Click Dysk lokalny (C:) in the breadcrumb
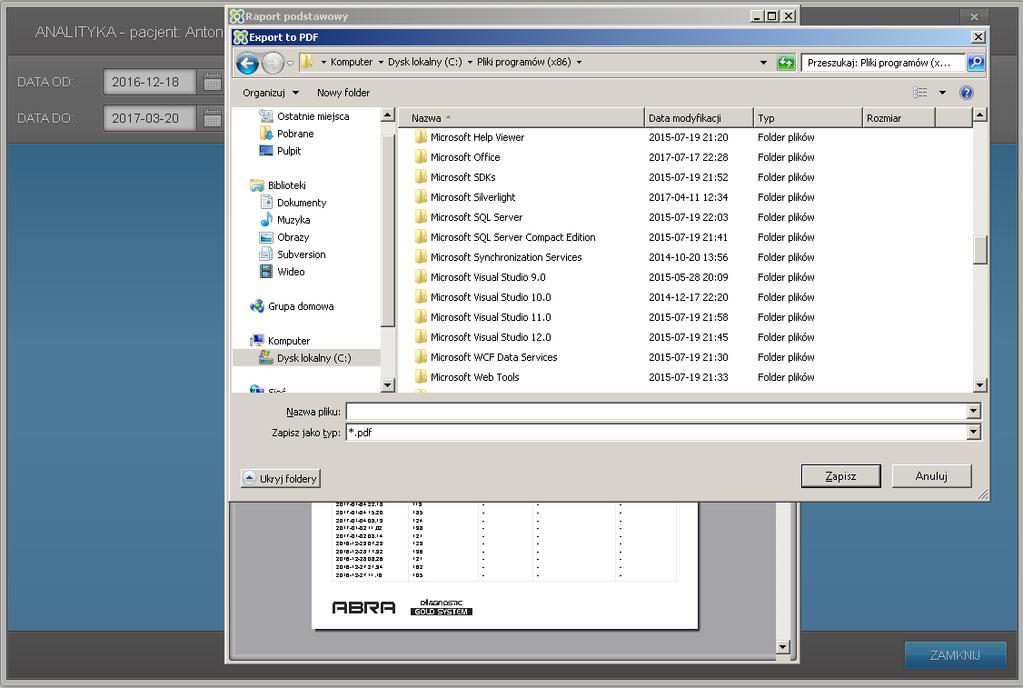 (425, 62)
